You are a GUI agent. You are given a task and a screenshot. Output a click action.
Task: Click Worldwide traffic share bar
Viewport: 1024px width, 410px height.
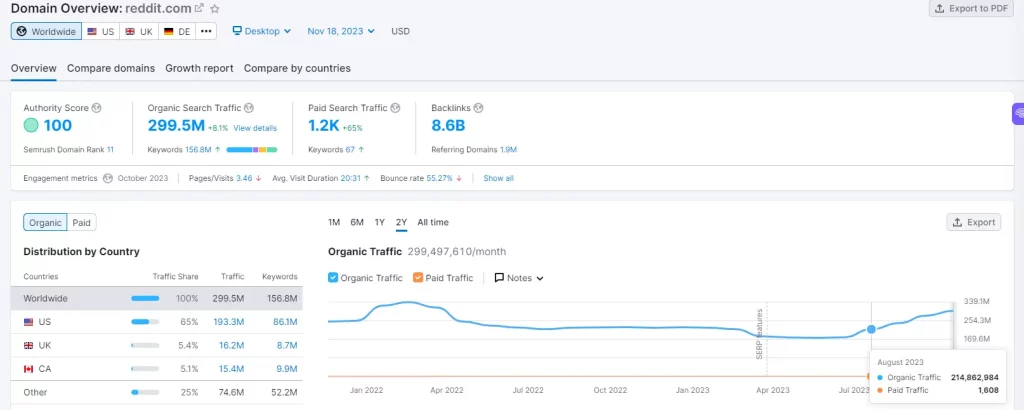point(145,298)
